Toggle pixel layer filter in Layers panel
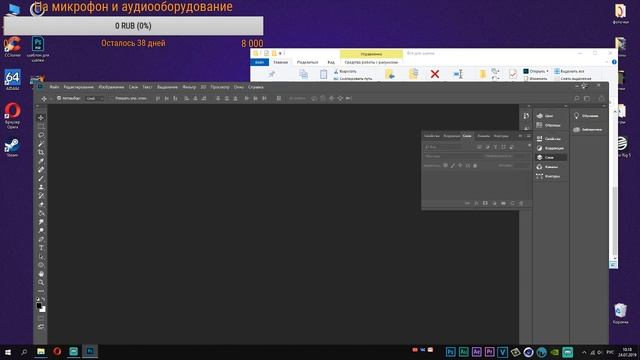The height and width of the screenshot is (360, 640). click(479, 147)
